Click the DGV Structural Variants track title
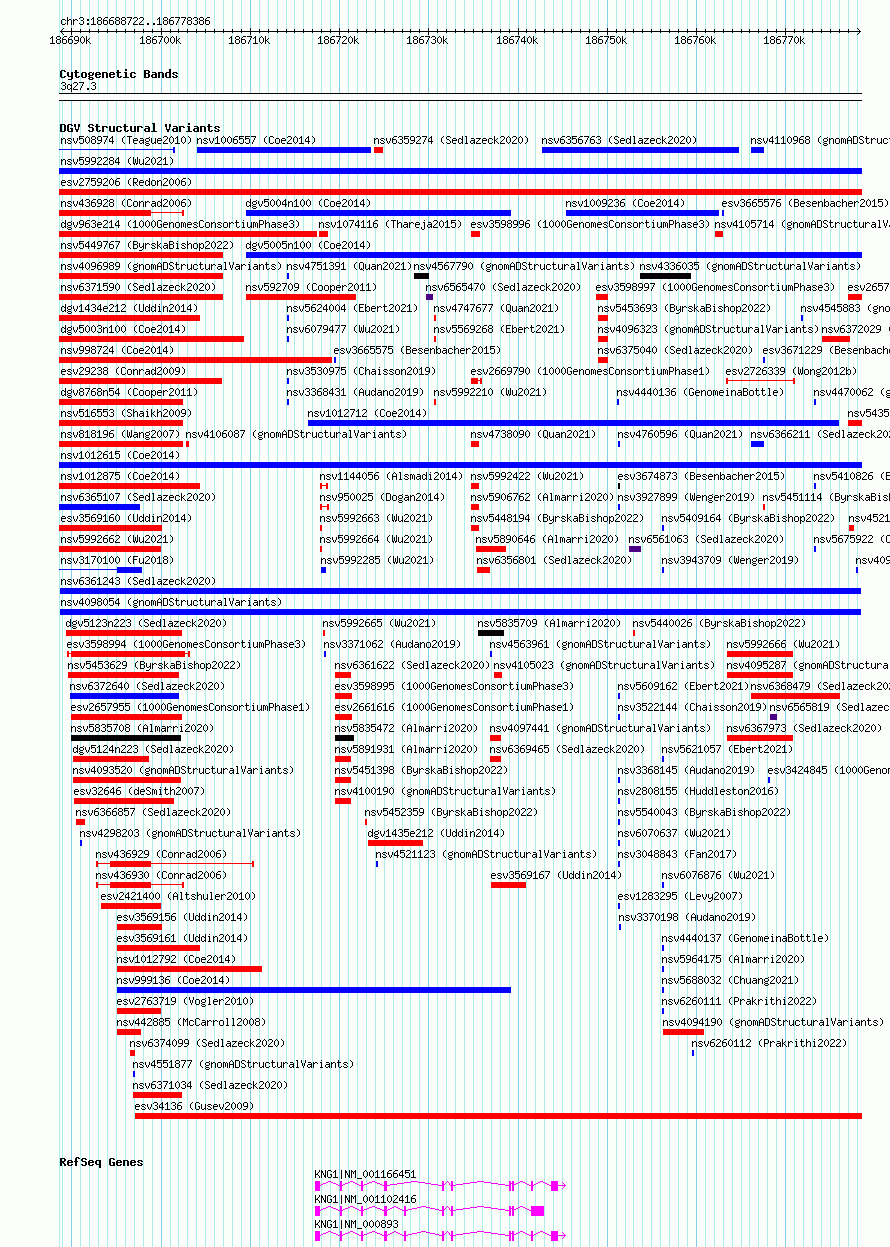Screen dimensions: 890x1247 click(x=139, y=128)
